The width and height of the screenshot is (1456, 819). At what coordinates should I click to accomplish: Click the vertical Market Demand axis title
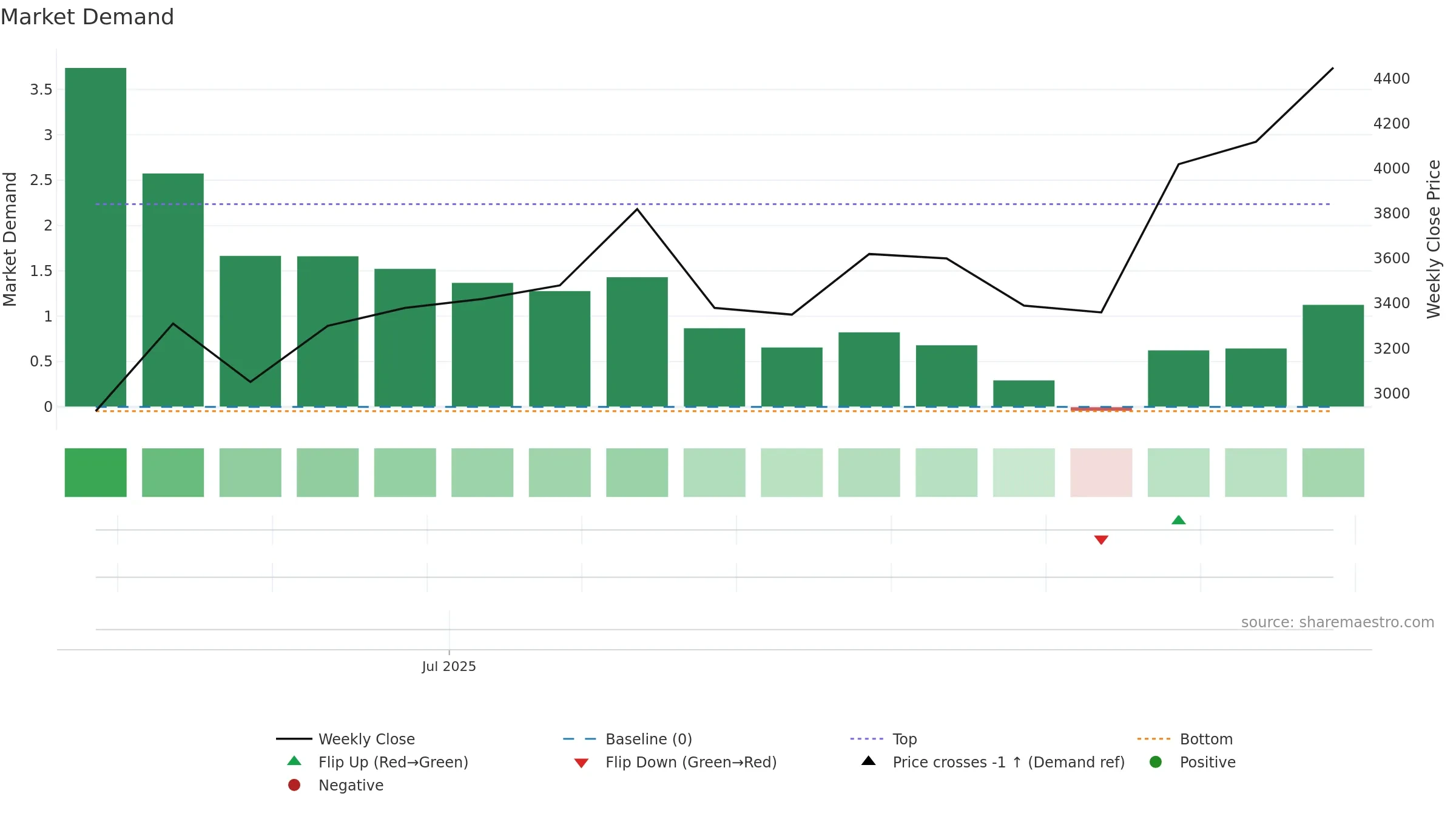[10, 239]
